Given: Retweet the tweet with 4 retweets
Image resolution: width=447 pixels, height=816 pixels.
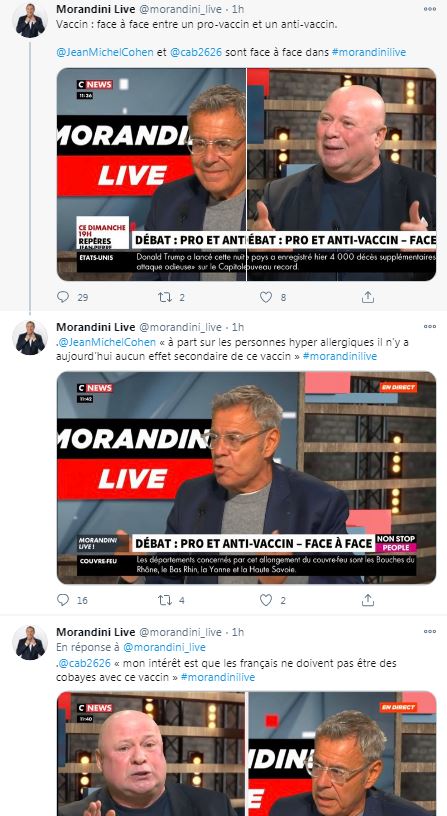Looking at the screenshot, I should (x=164, y=600).
